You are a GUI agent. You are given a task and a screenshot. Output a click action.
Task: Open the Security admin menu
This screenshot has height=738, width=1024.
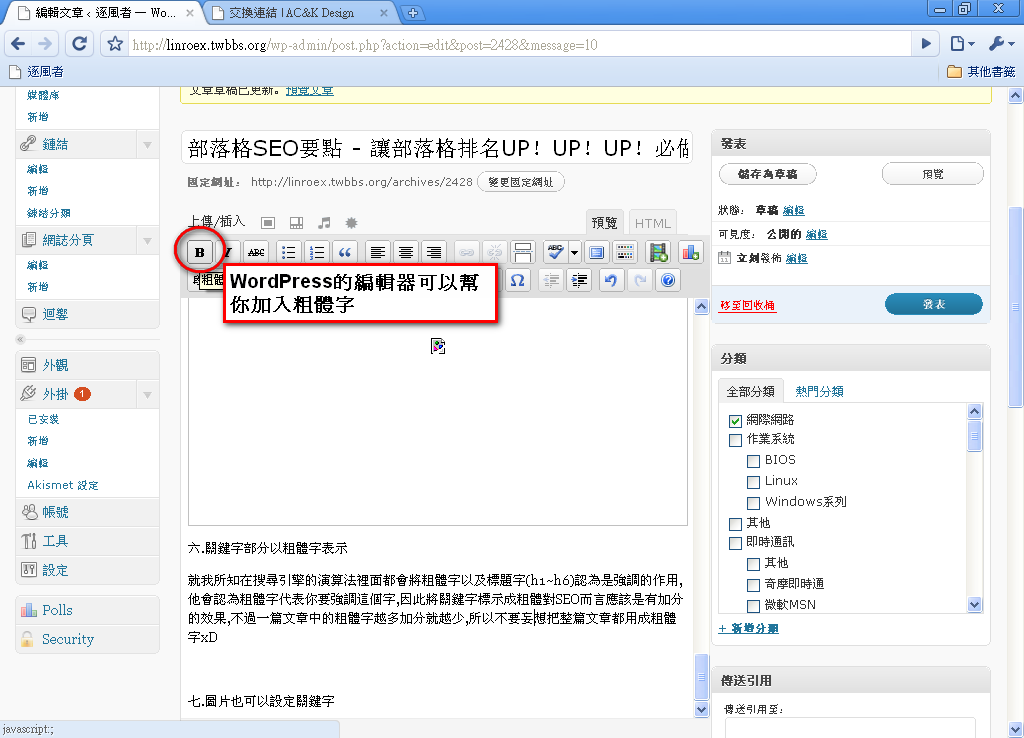[88, 639]
